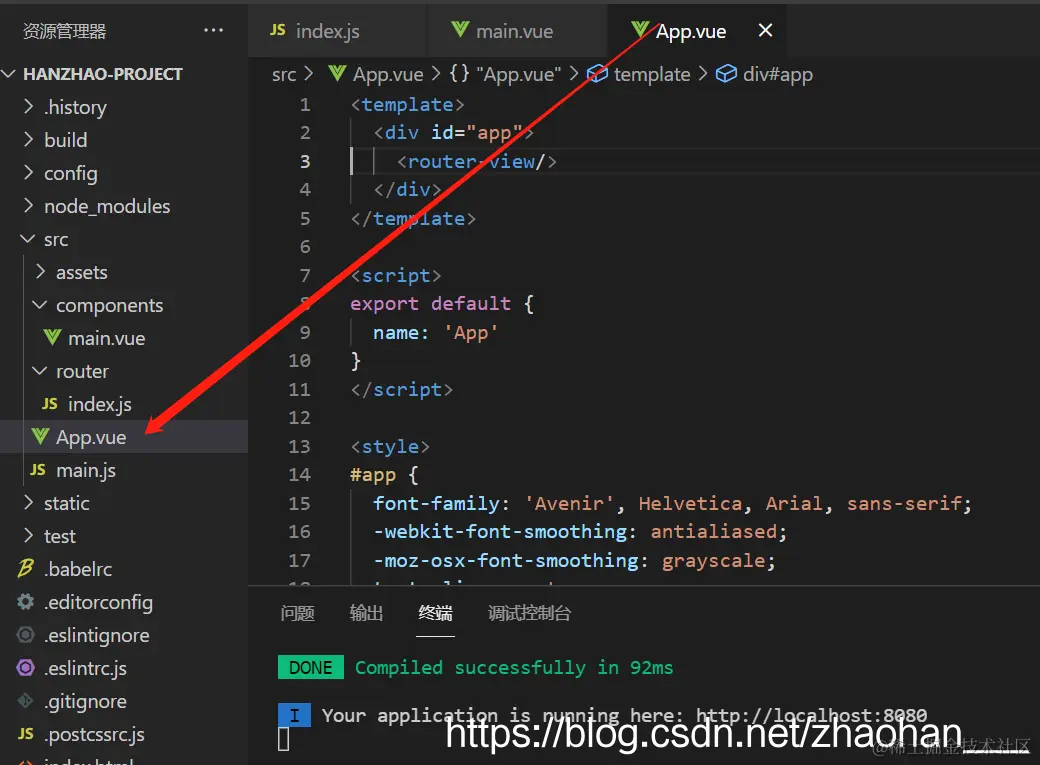Click the git icon beside .gitignore
Screen dimensions: 1040x765
[x=25, y=701]
